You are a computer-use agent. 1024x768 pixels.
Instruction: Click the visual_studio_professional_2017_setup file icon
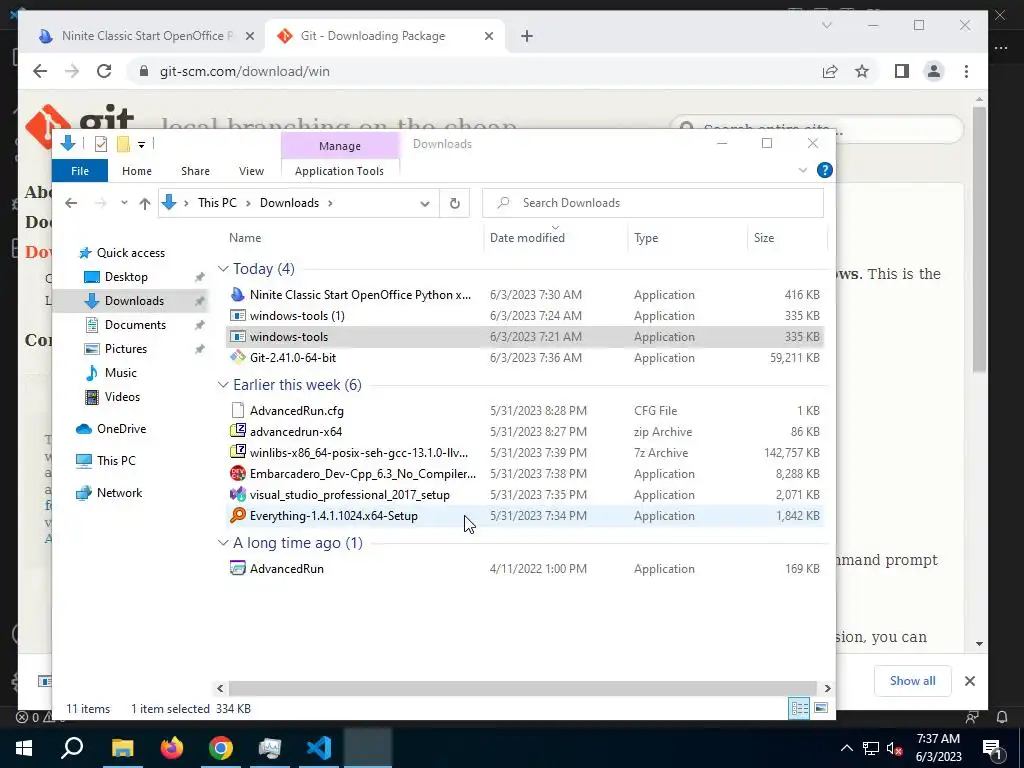(x=238, y=494)
